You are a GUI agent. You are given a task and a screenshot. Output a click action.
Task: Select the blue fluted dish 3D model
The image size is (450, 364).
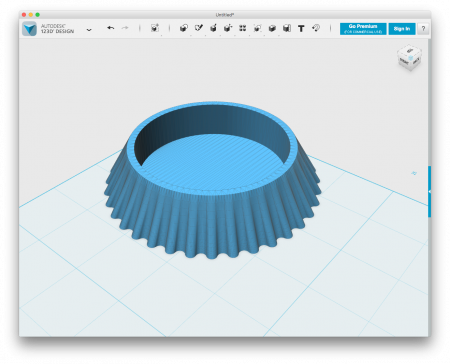(213, 180)
